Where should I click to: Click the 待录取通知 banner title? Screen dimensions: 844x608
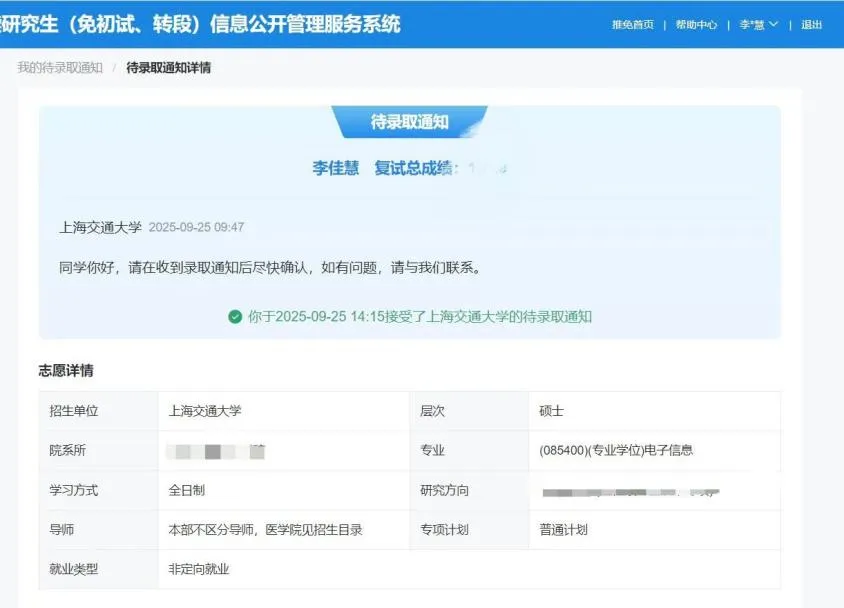(410, 122)
